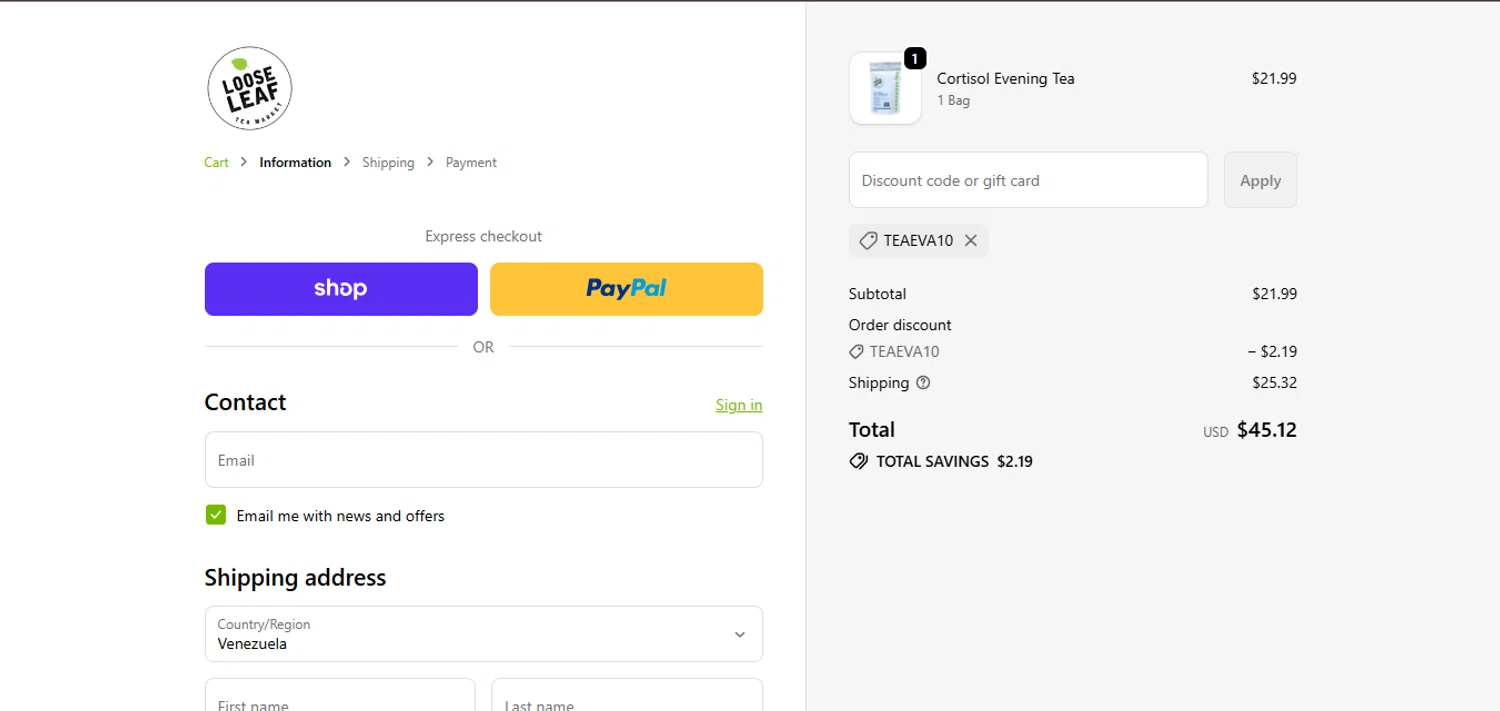Pay with PayPal express checkout
The image size is (1500, 711).
[x=626, y=289]
